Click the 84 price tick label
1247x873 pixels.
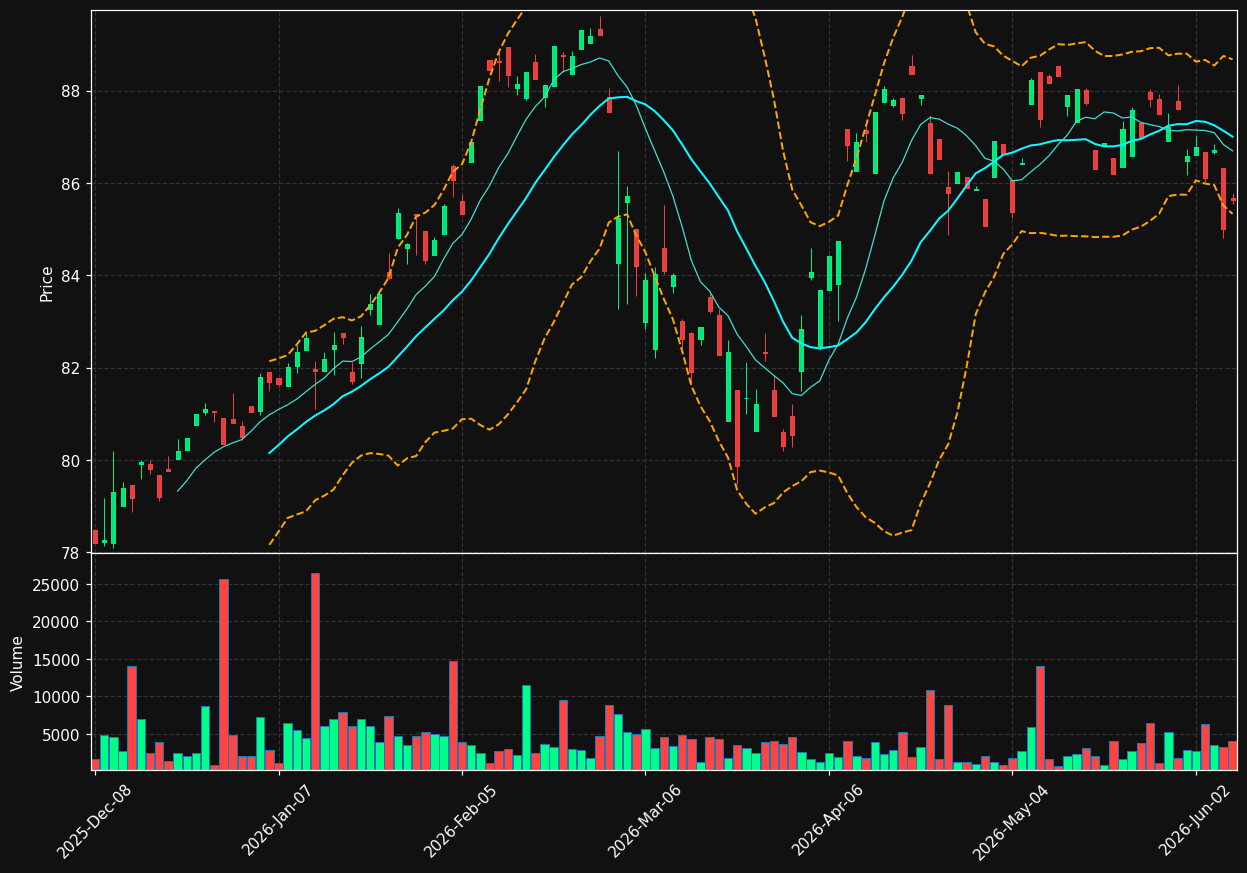point(72,276)
